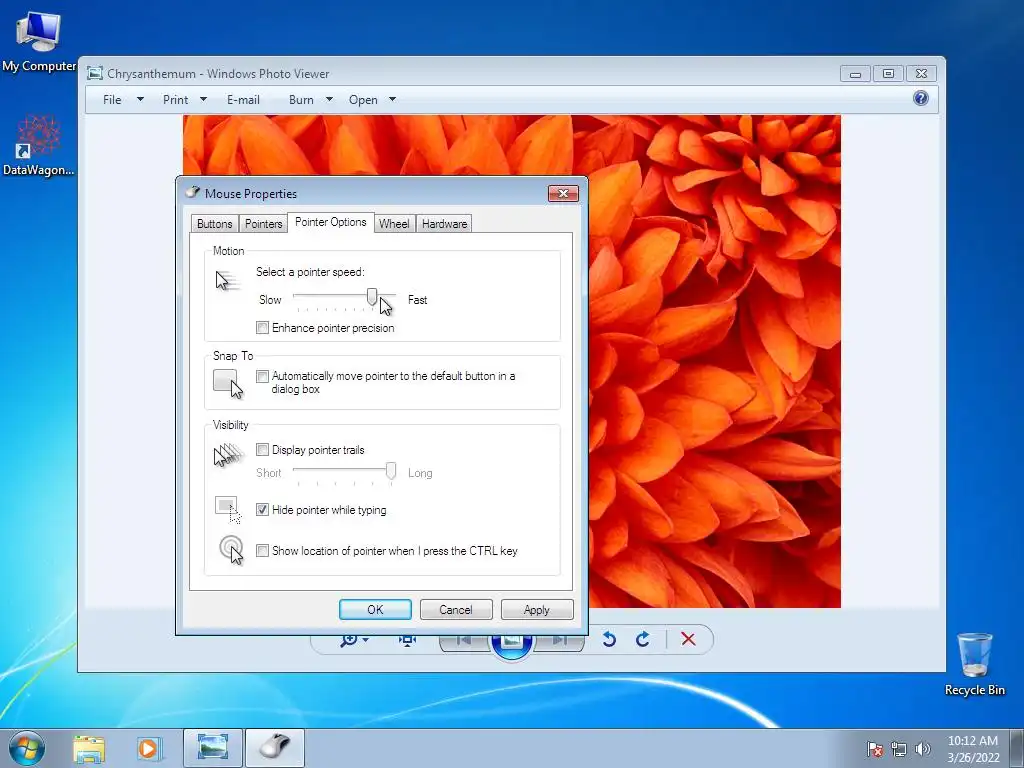
Task: Check Automatically move pointer to default button
Action: click(x=263, y=376)
